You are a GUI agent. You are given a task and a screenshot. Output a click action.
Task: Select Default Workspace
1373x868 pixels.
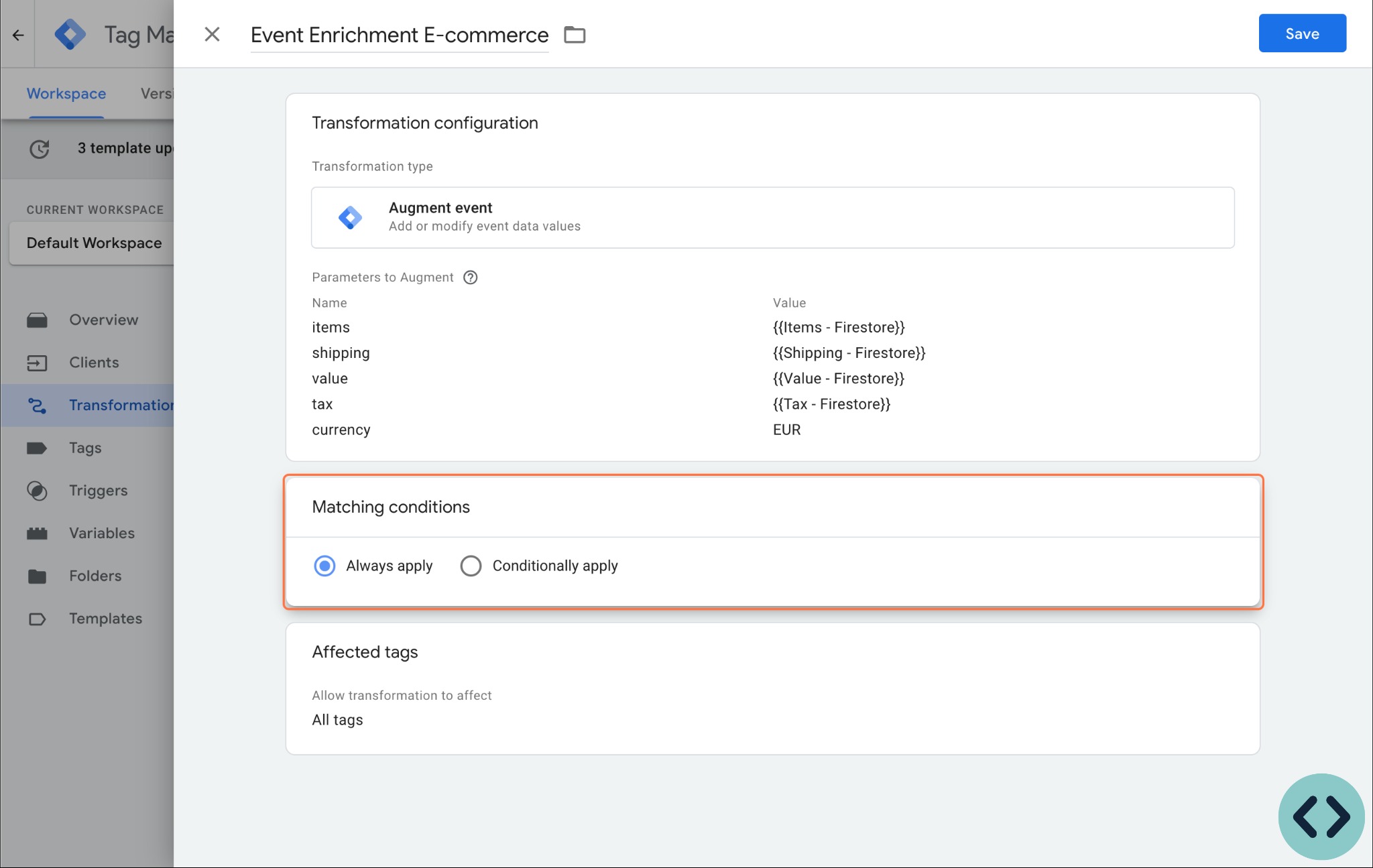tap(92, 243)
